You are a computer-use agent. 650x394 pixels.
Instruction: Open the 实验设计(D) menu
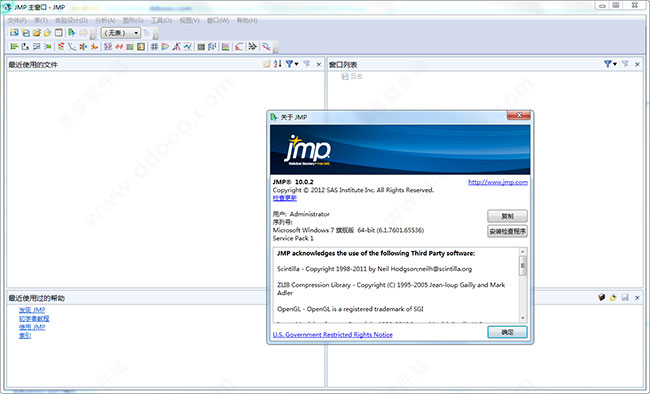click(71, 20)
